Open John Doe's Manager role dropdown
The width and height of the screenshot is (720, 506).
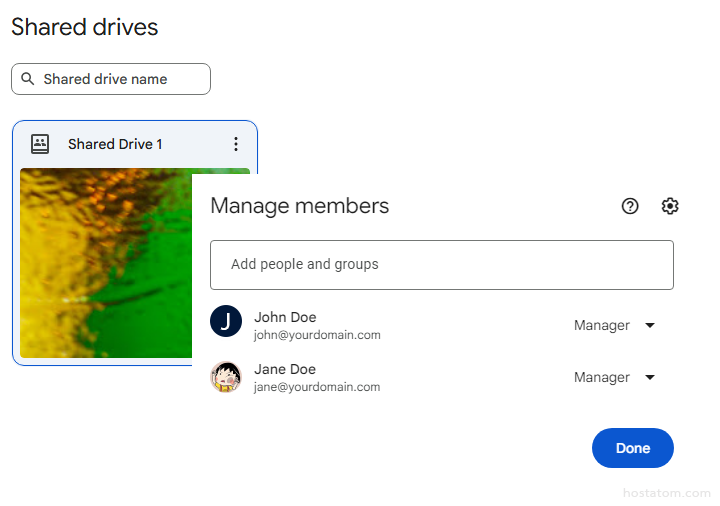[x=614, y=326]
